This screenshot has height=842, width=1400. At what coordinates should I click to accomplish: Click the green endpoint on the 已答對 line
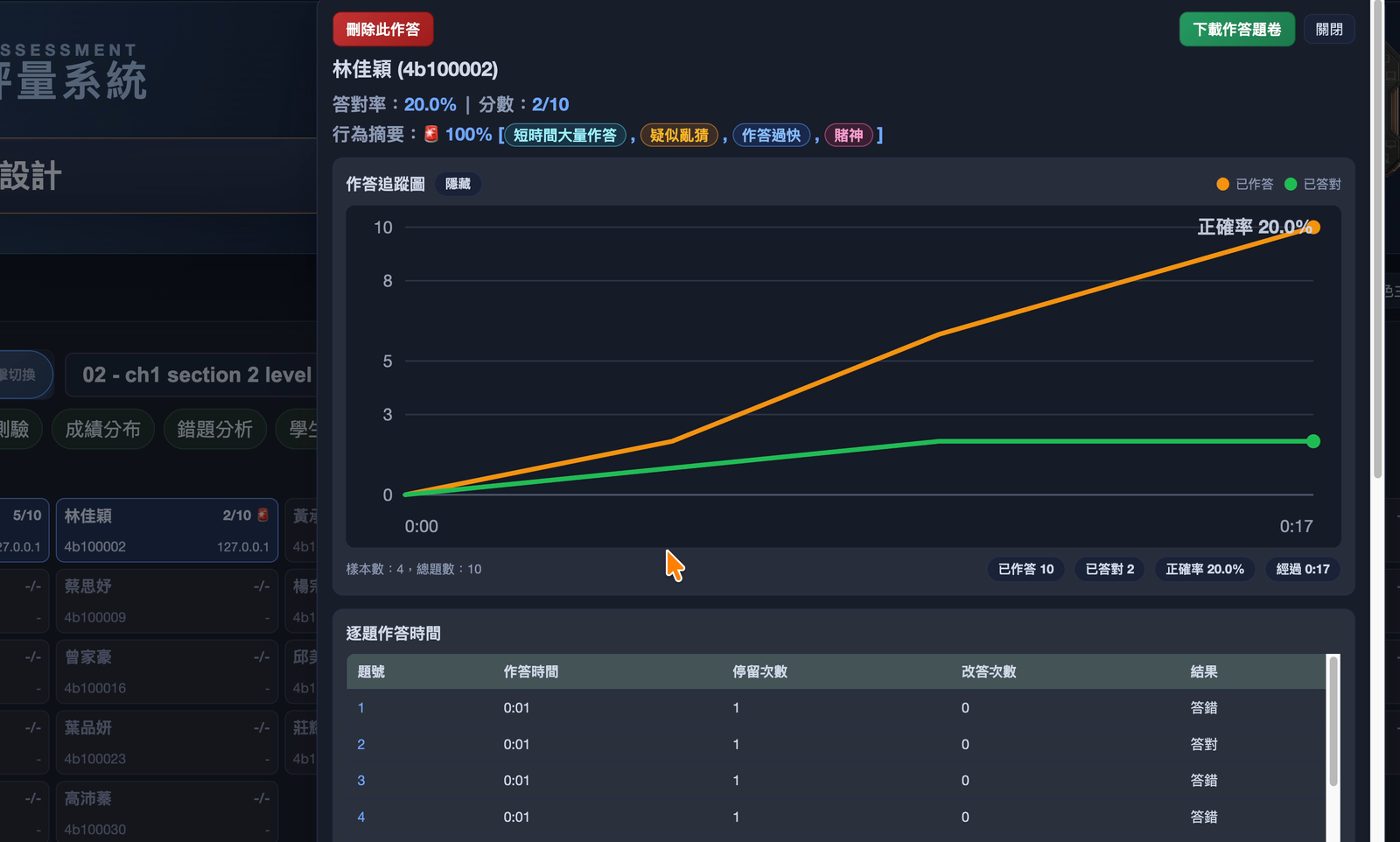point(1313,441)
